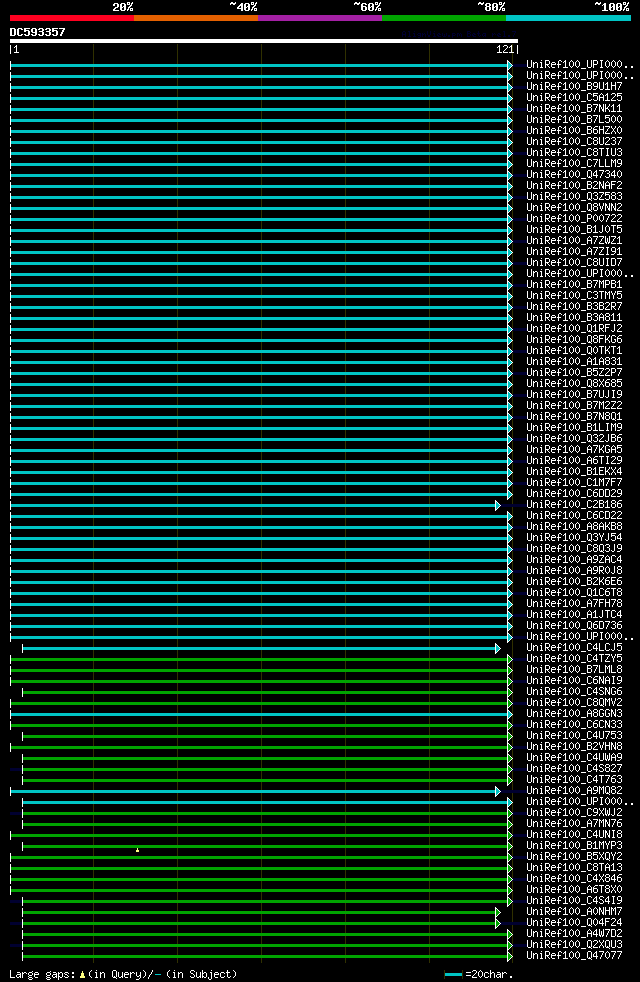Click the white query sequence bar
This screenshot has width=640, height=982.
pos(264,41)
